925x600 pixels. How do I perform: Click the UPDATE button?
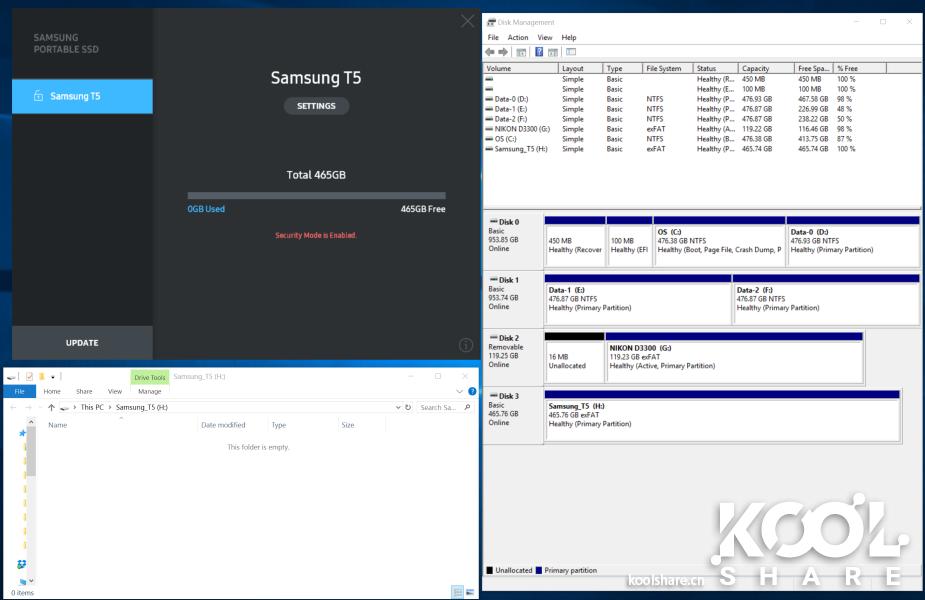coord(82,343)
